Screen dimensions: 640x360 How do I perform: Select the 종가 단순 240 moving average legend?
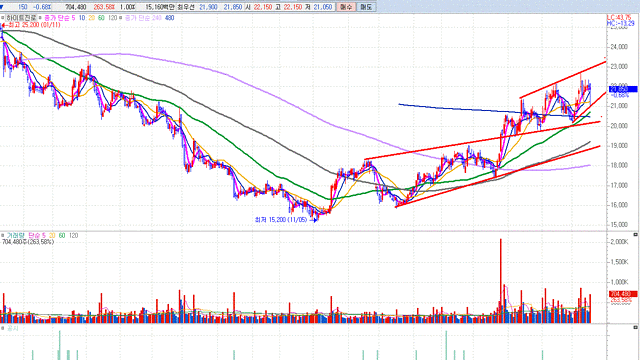point(143,18)
